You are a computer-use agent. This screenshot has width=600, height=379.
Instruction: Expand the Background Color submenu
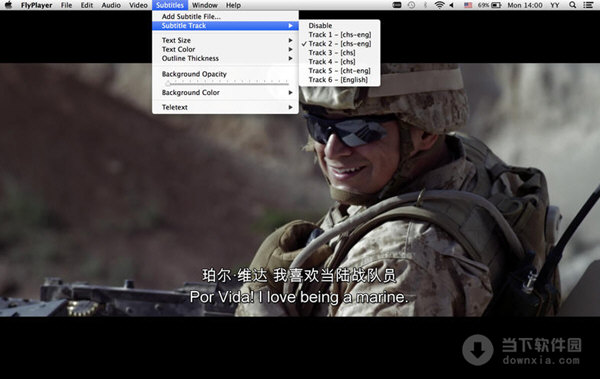tap(225, 93)
